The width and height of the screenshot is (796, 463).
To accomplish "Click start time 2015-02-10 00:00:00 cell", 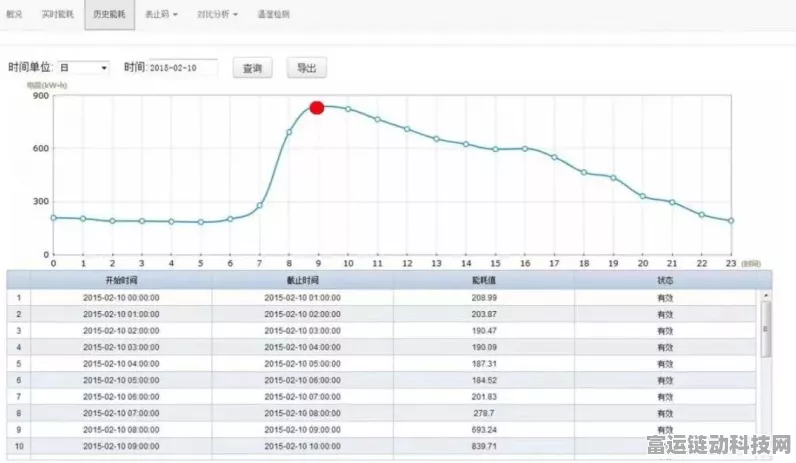I will click(121, 297).
